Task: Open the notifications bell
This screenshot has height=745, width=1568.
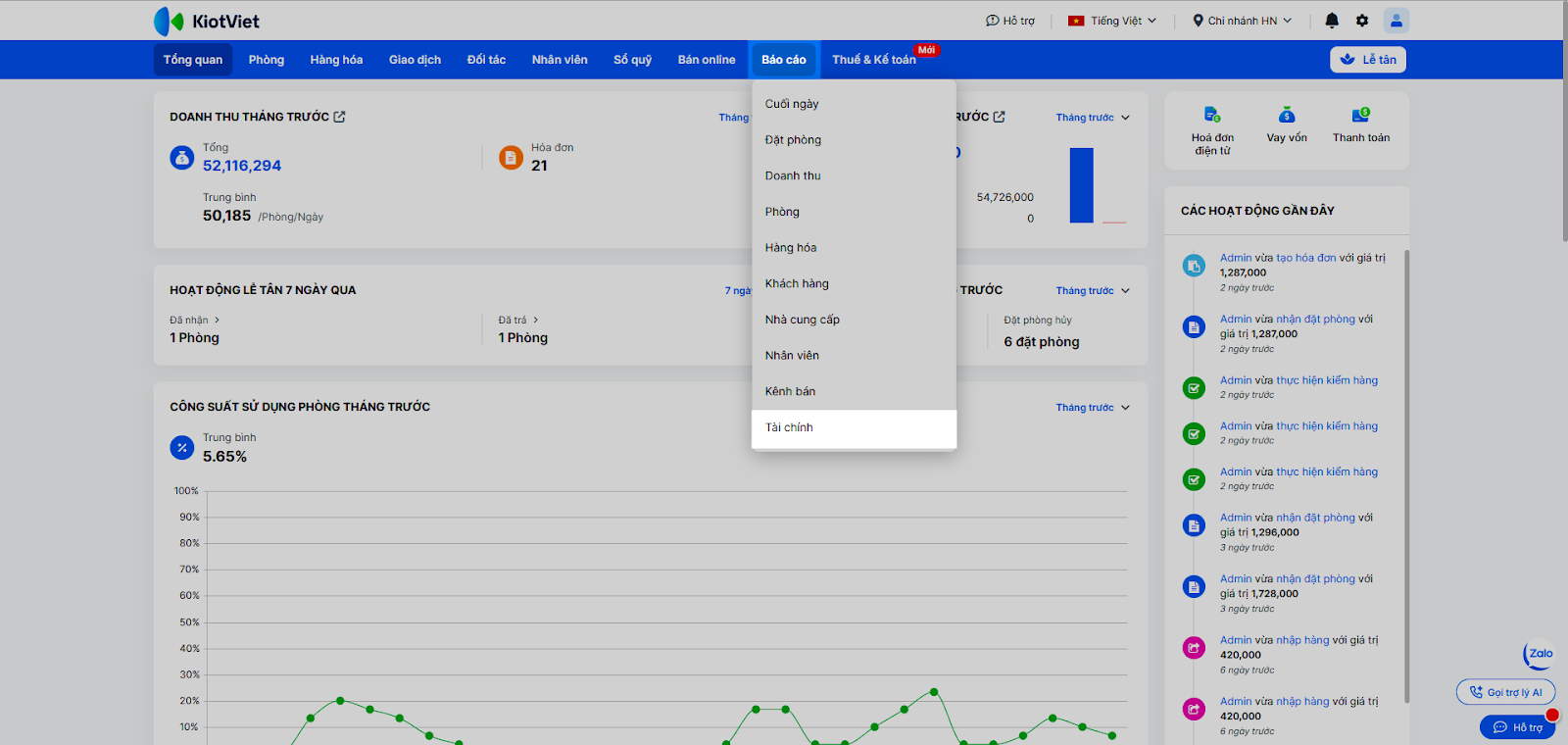Action: coord(1332,21)
